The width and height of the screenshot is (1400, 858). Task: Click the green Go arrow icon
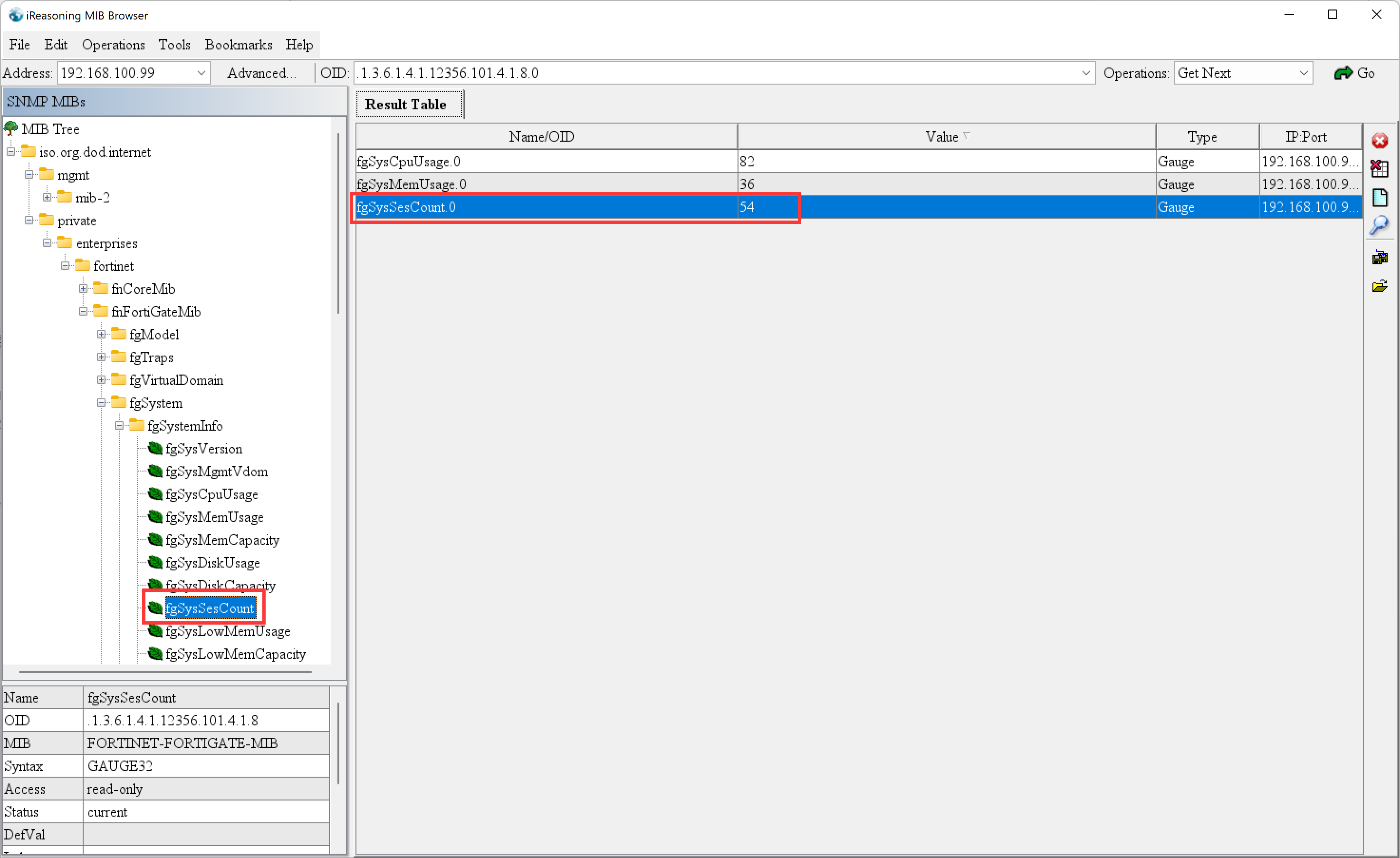tap(1343, 73)
